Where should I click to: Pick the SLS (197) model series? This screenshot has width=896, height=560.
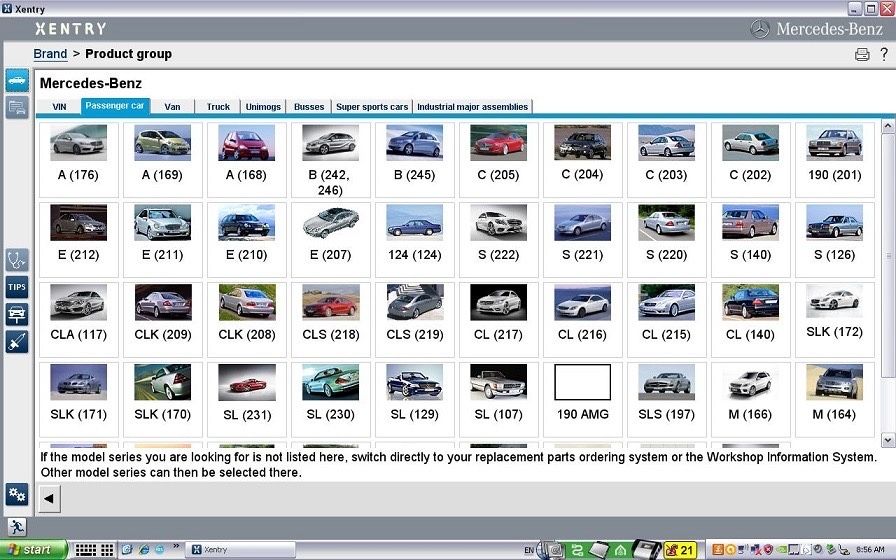point(666,399)
